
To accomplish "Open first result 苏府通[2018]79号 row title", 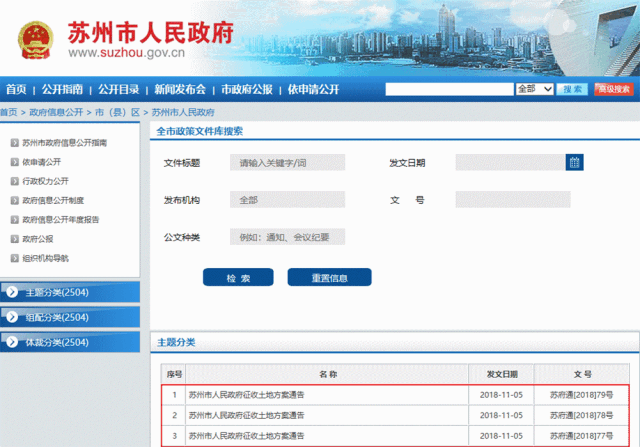I will coord(246,395).
